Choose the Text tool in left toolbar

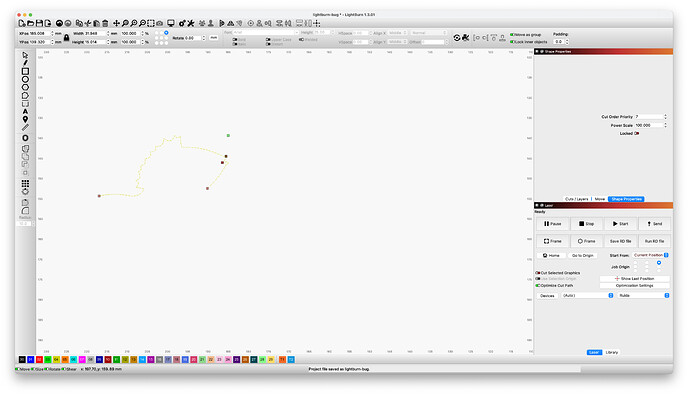pos(25,112)
